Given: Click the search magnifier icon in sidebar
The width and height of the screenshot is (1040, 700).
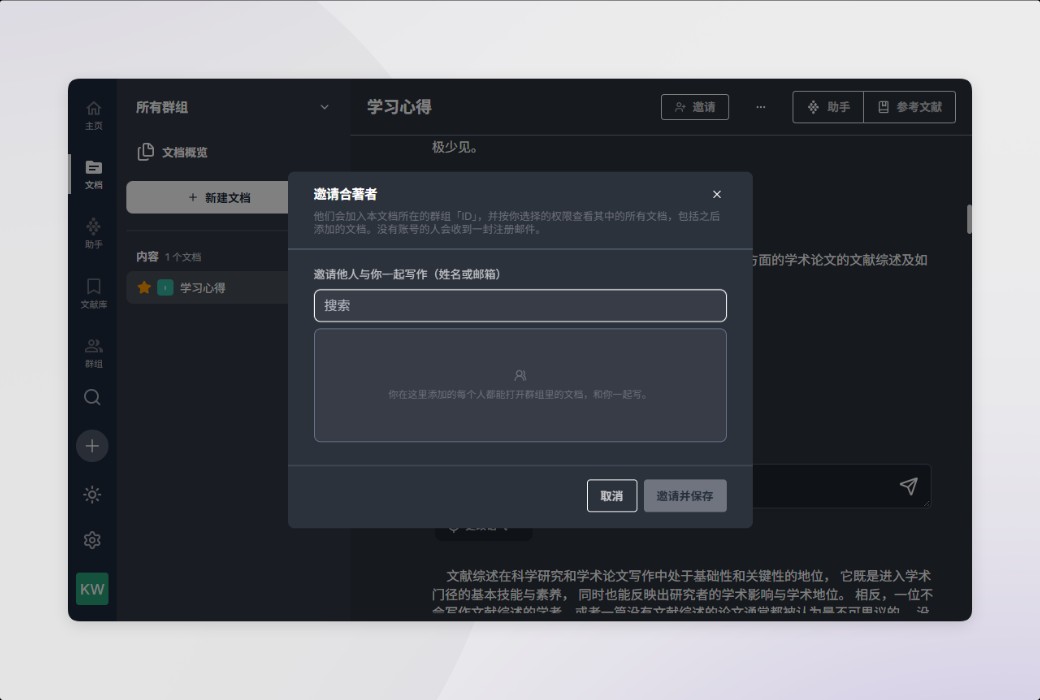Looking at the screenshot, I should pyautogui.click(x=92, y=397).
